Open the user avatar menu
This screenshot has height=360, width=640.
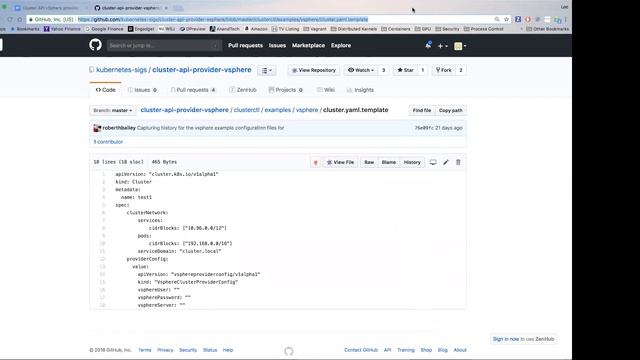click(x=460, y=46)
